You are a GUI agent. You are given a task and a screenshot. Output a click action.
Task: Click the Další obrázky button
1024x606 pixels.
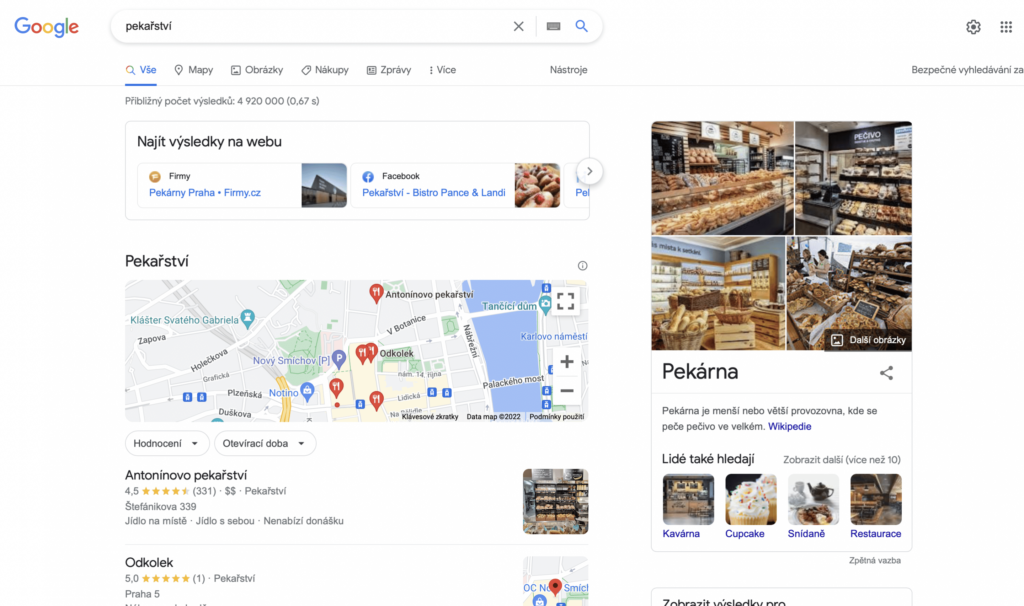point(867,340)
